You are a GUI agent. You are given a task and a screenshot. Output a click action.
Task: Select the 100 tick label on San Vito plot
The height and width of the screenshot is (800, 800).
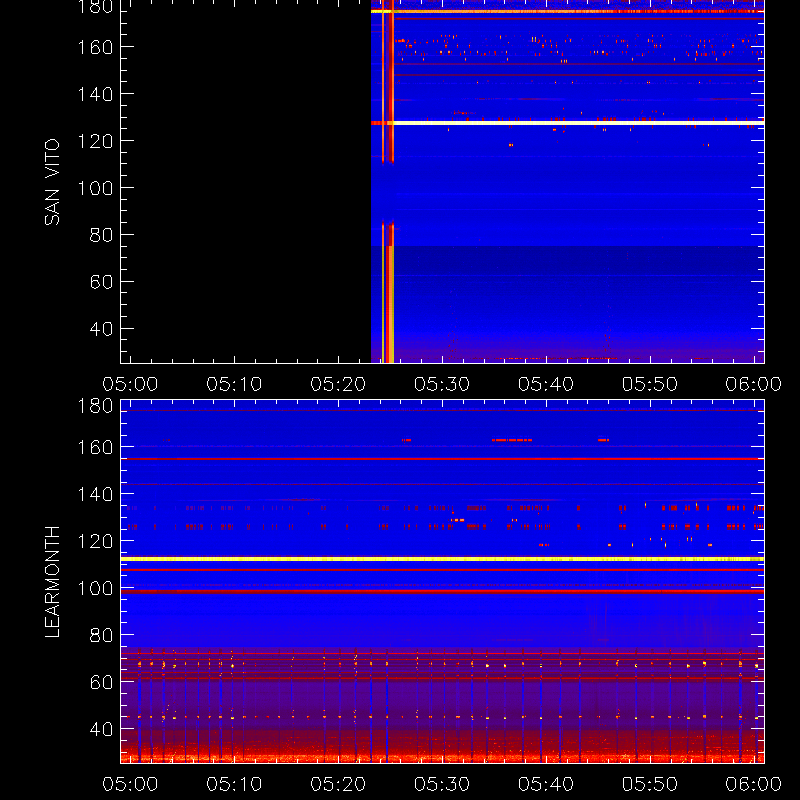[x=95, y=188]
